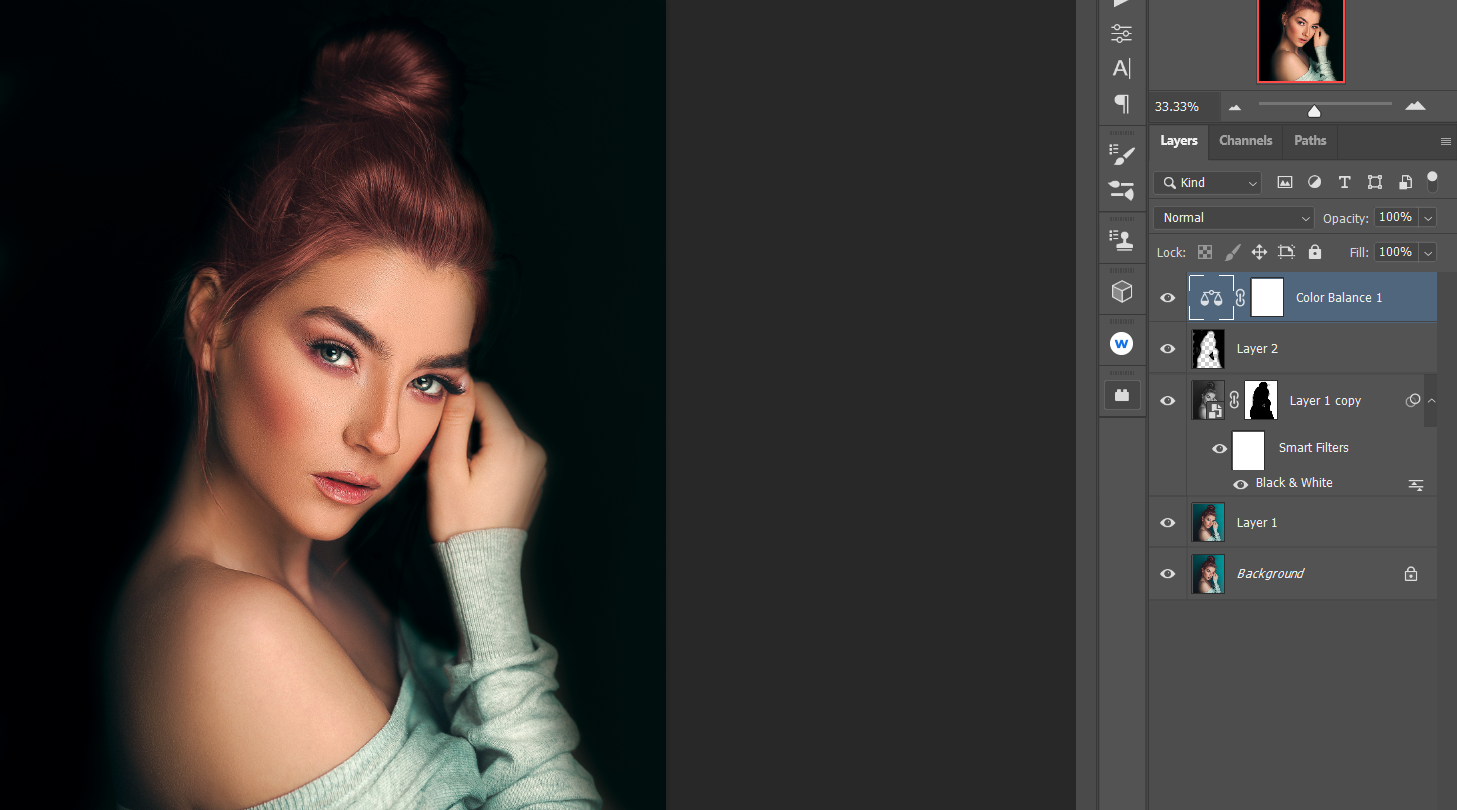
Task: Open the Paths tab
Action: (x=1310, y=141)
